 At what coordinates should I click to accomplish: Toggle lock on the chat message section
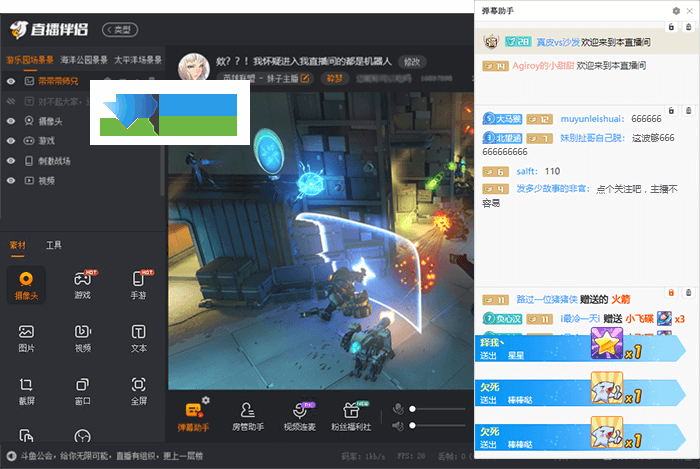pos(671,110)
